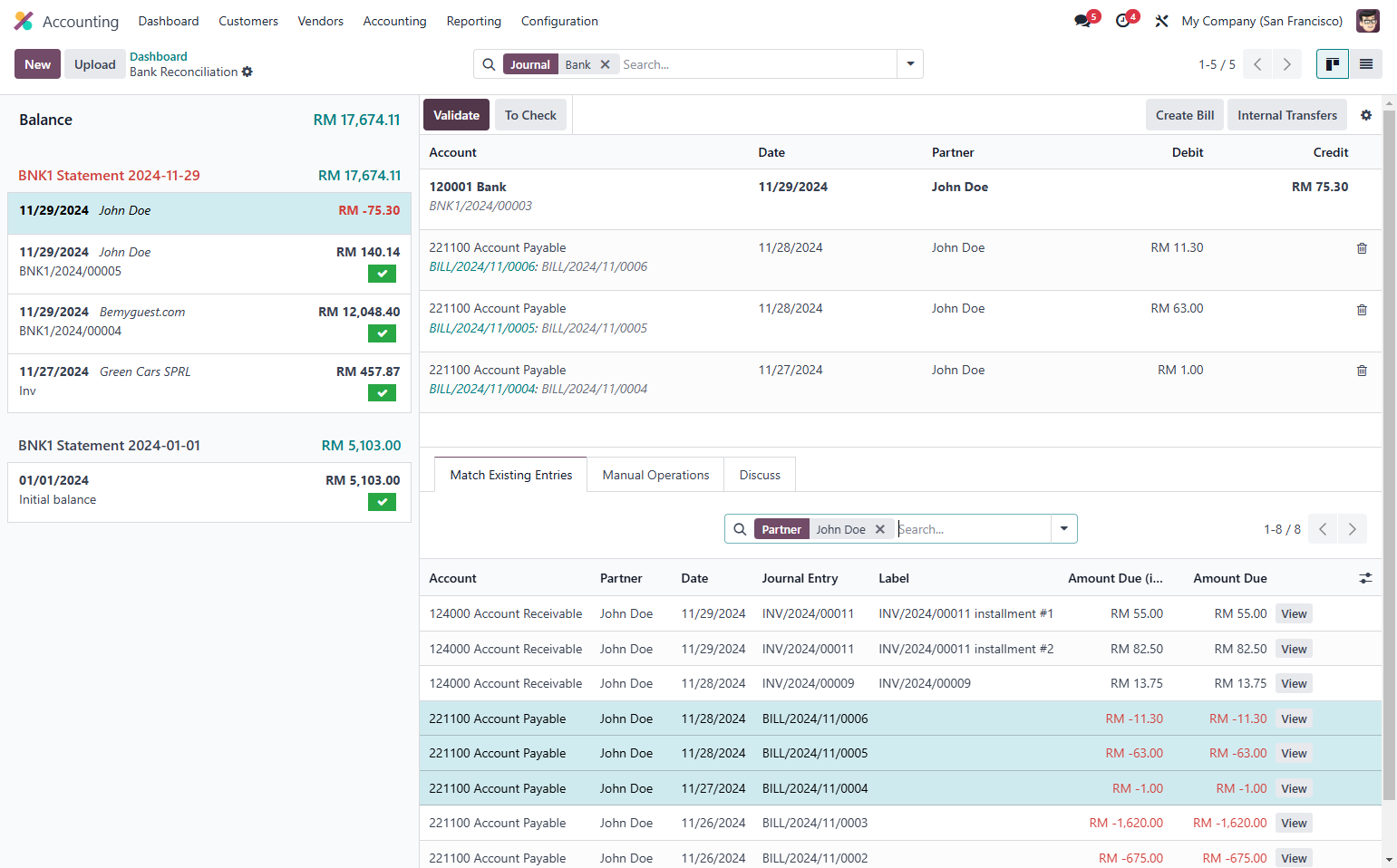Follow the Dashboard breadcrumb link
Screen dimensions: 1397x868
(x=159, y=56)
